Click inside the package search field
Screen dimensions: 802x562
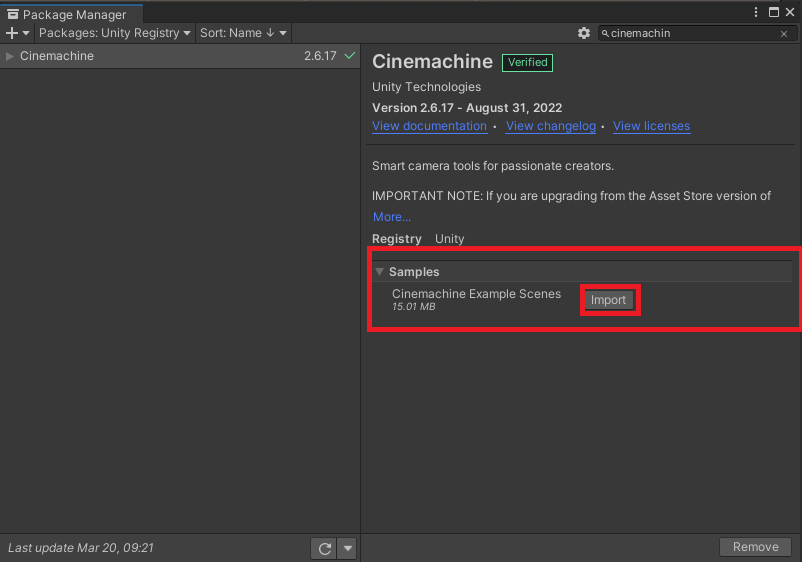click(x=690, y=34)
